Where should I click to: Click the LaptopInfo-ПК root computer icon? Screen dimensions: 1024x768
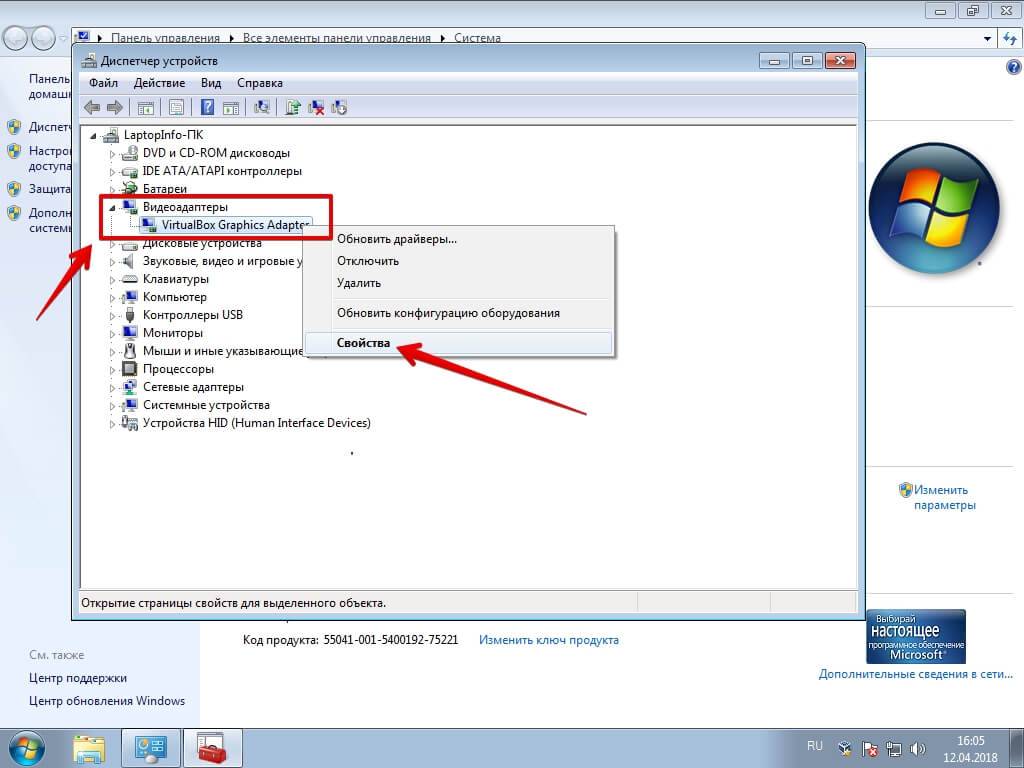coord(111,135)
